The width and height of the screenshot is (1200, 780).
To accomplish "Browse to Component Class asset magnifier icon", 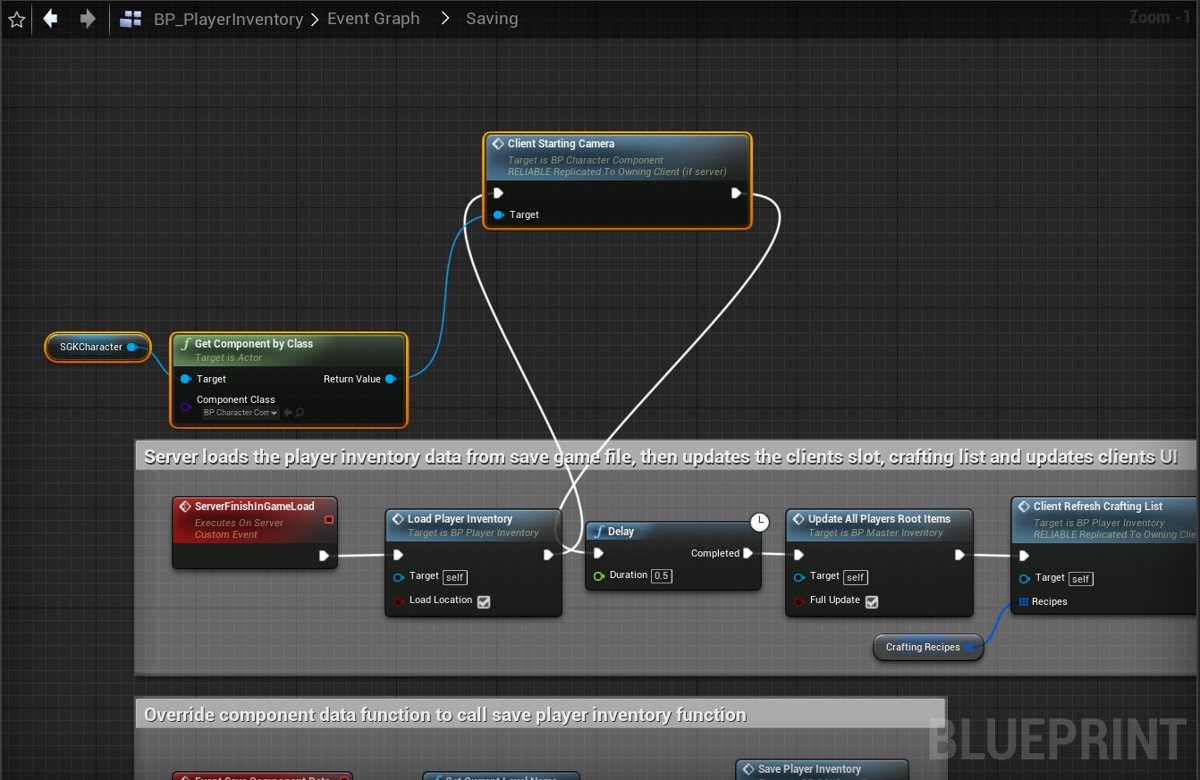I will (x=299, y=413).
